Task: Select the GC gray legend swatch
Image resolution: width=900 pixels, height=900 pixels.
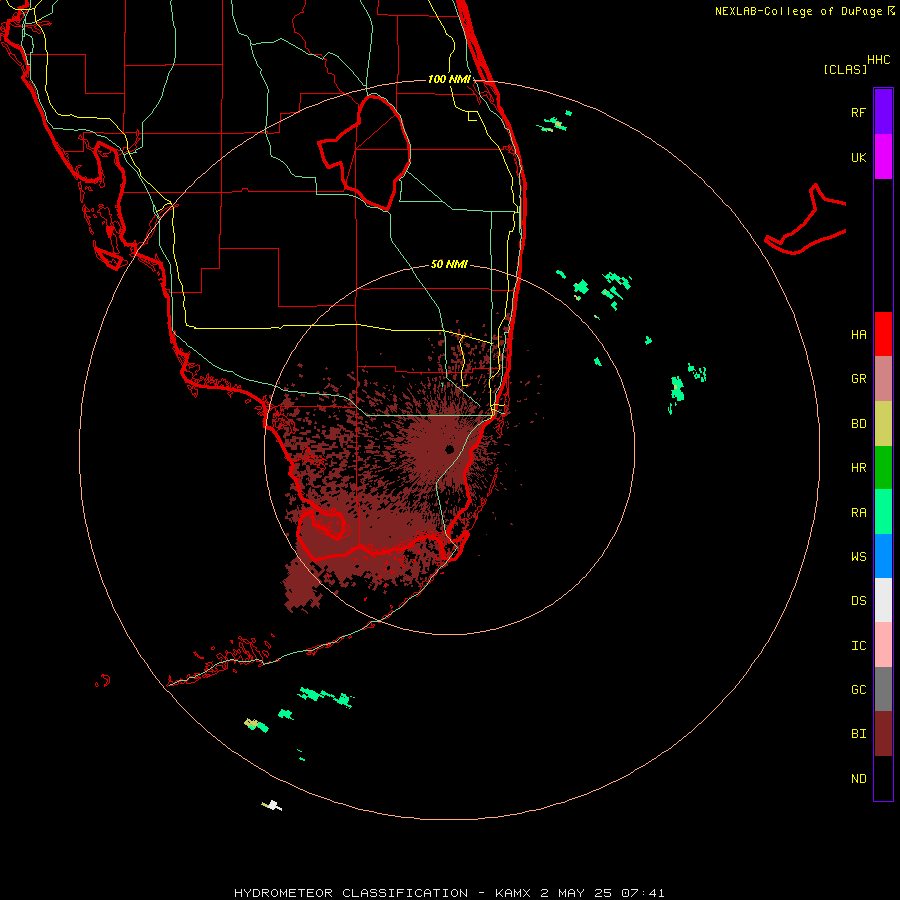Action: (883, 689)
